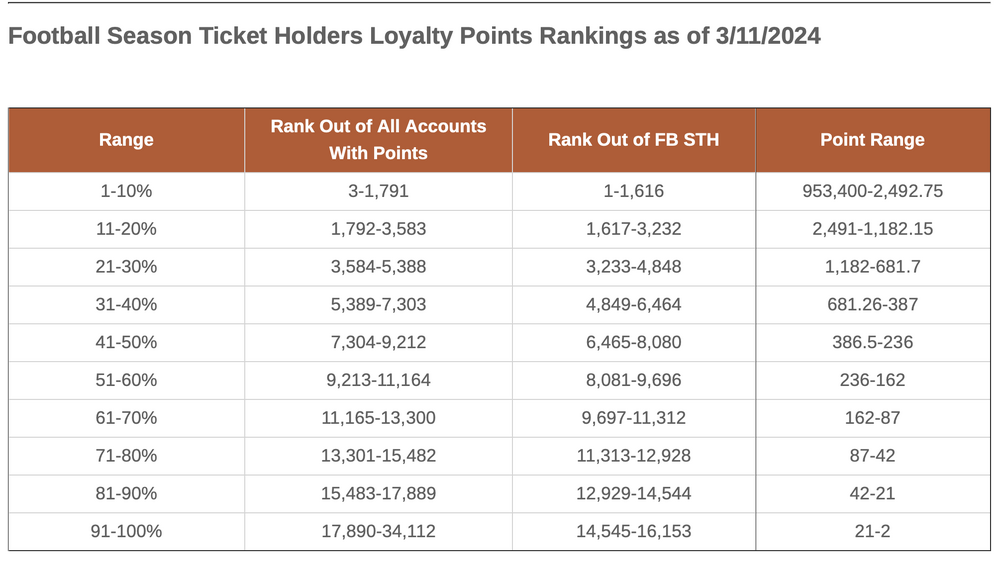Image resolution: width=1000 pixels, height=577 pixels.
Task: Click the 8,081-9,696 FB STH rank cell
Action: click(x=633, y=380)
